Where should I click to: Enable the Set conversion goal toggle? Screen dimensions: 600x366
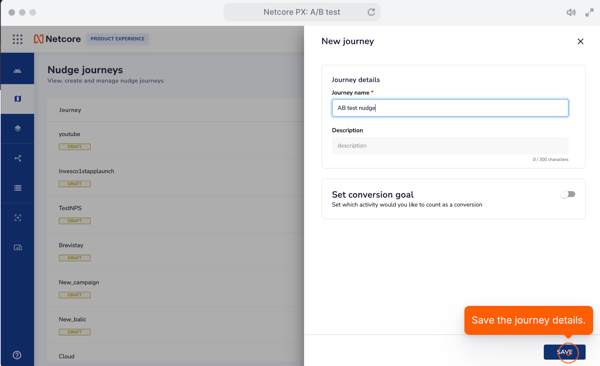click(568, 194)
